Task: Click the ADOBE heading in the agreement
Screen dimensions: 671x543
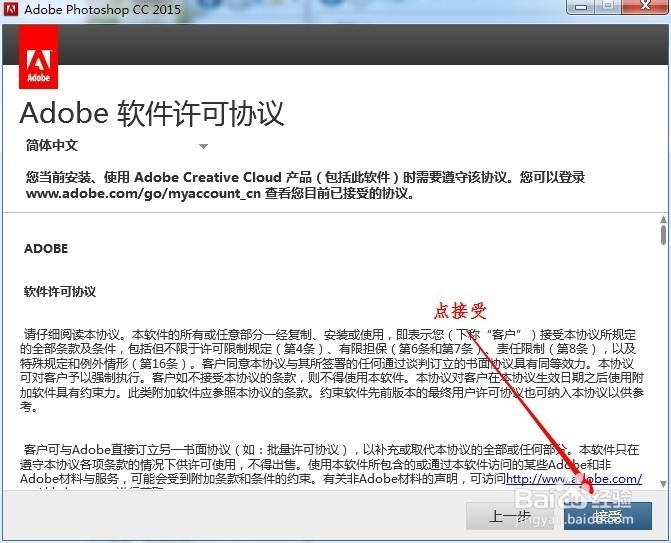Action: click(x=46, y=249)
